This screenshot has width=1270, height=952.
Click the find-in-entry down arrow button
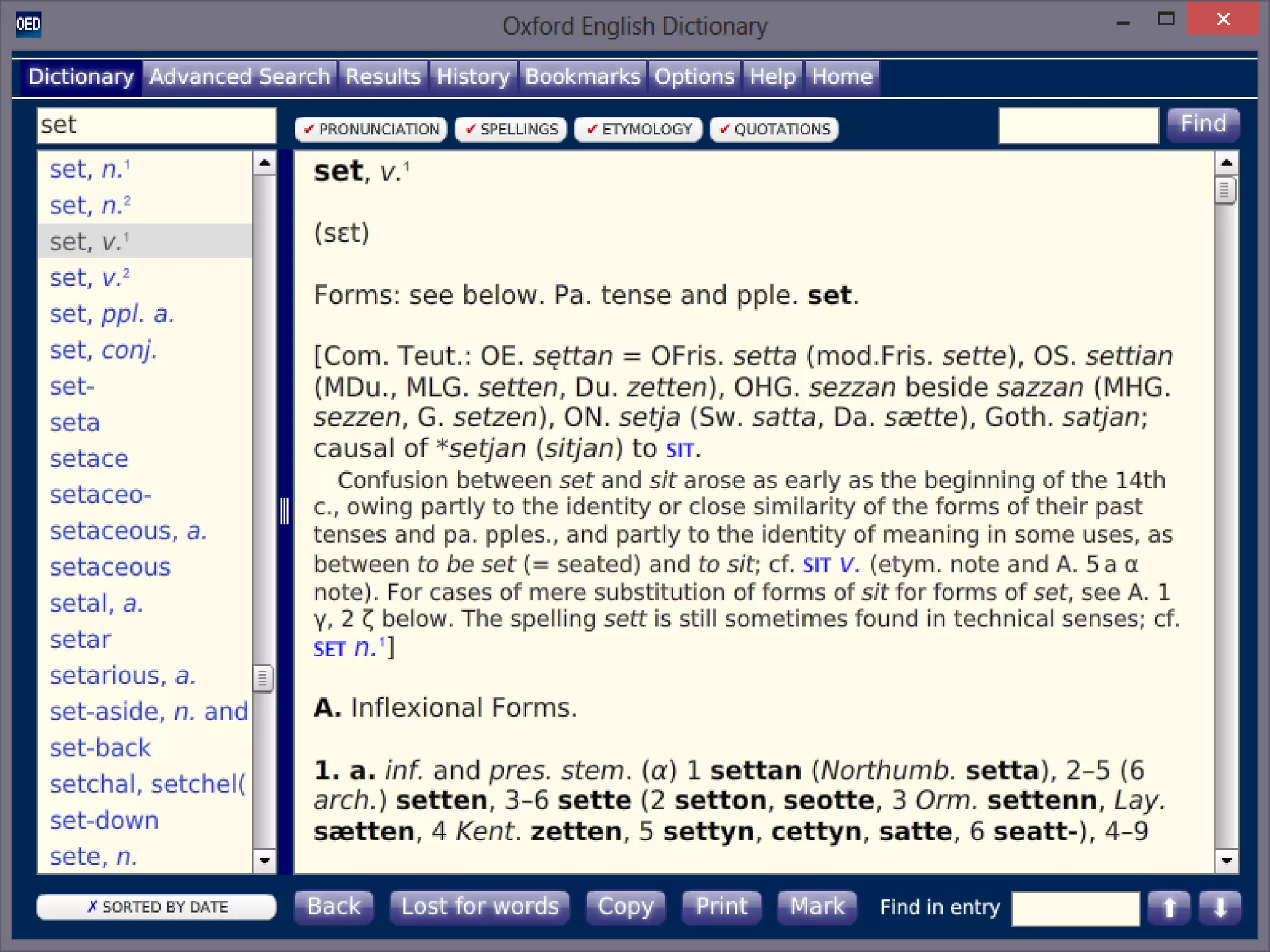[1220, 908]
